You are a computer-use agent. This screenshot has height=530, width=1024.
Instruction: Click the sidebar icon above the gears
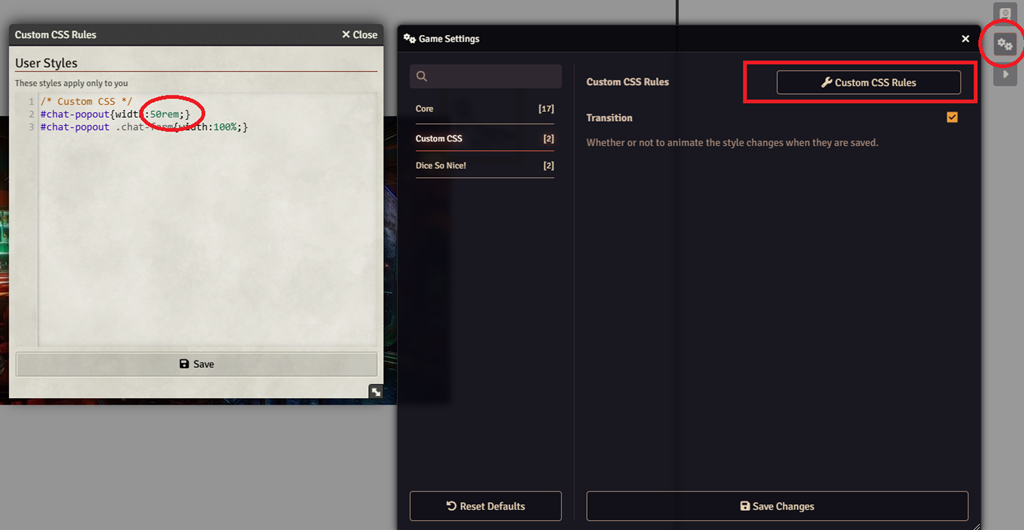click(1005, 13)
